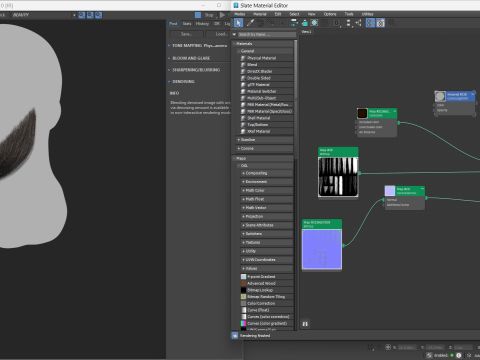480x360 pixels.
Task: Click the second zoom icon in frame buffer
Action: point(90,15)
